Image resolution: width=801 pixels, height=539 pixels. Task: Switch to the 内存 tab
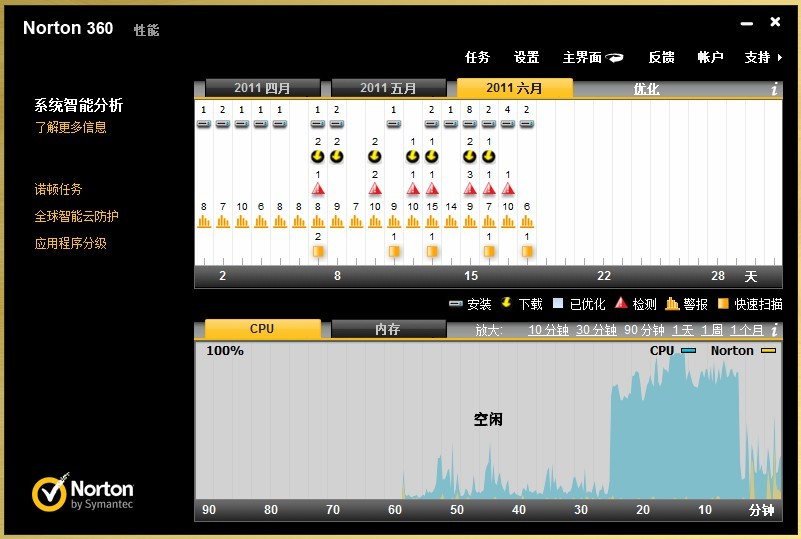click(x=388, y=329)
